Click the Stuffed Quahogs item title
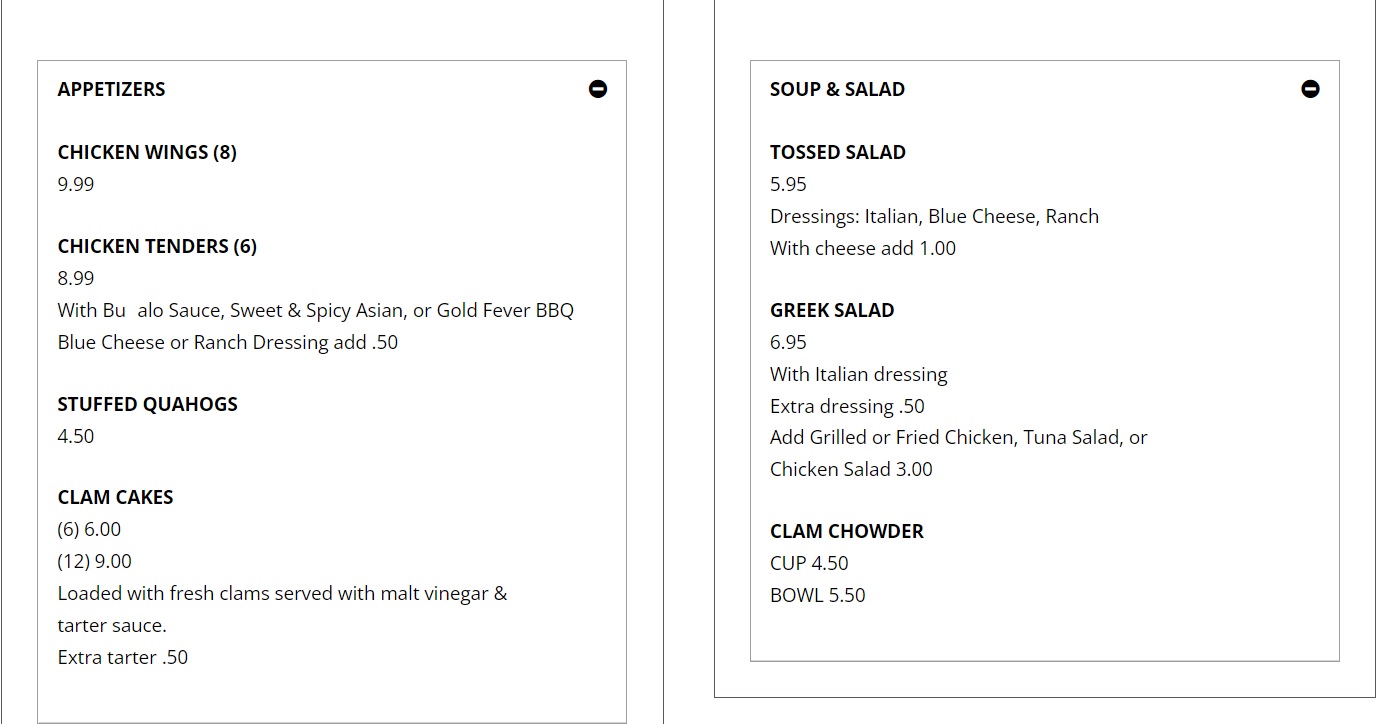 [x=147, y=404]
